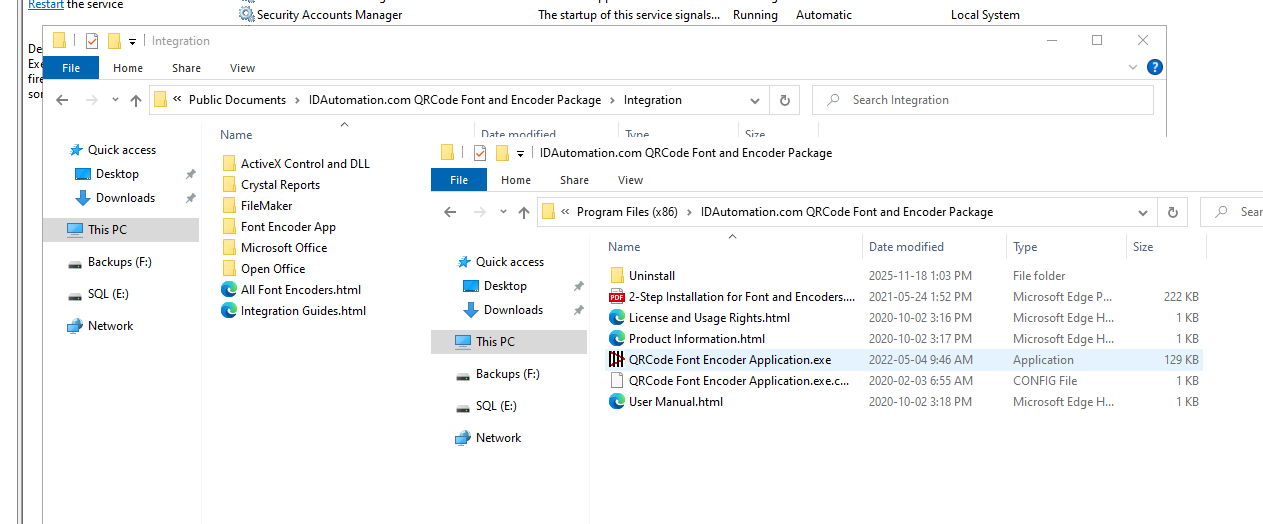Click the Share tab in Integration window
1263x524 pixels.
(186, 68)
